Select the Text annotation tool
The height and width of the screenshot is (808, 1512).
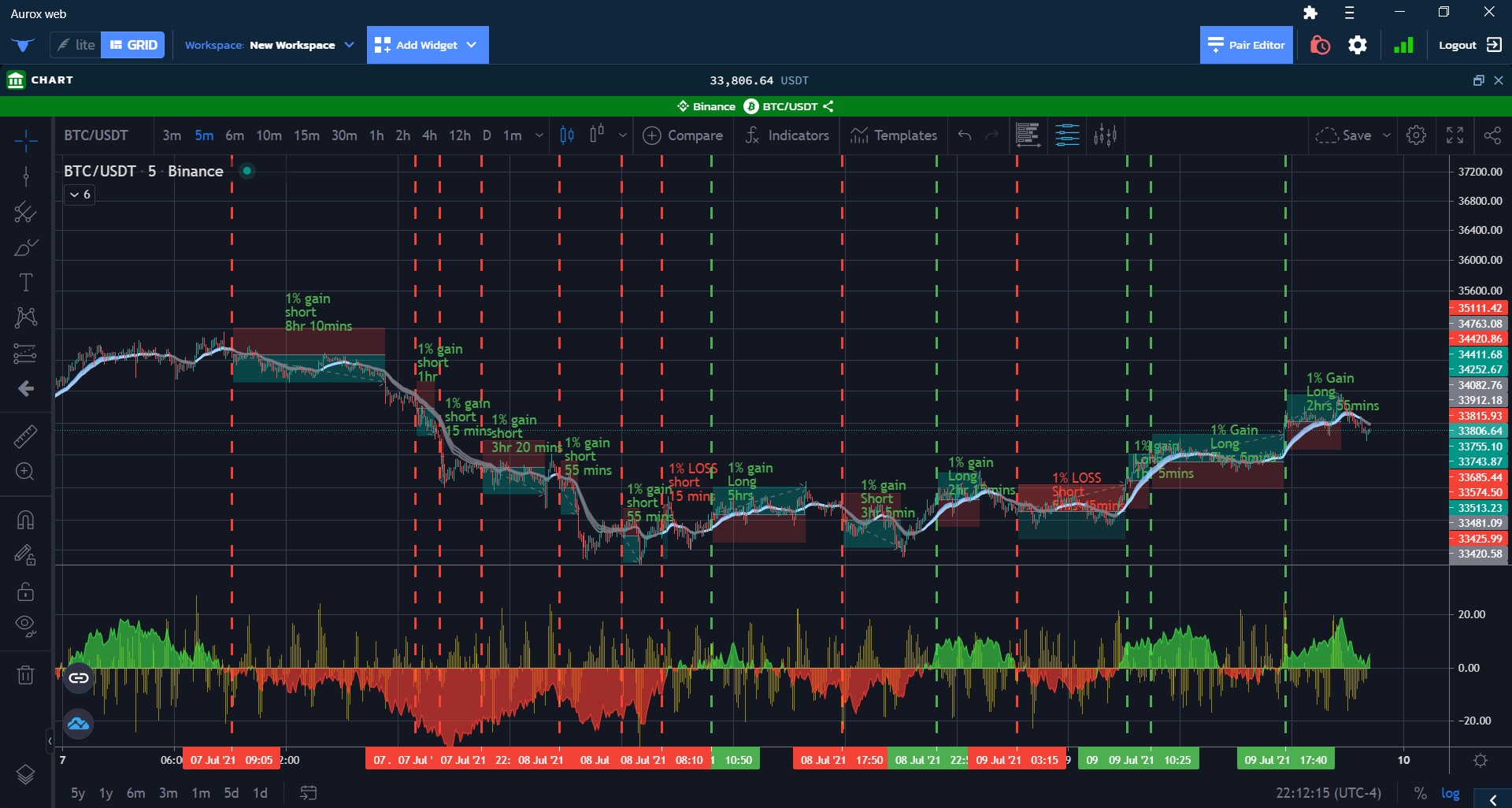(x=25, y=283)
